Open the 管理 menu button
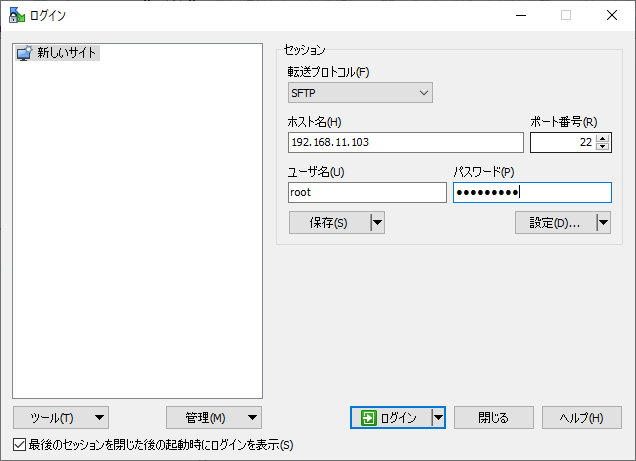Viewport: 636px width, 461px height. point(213,418)
